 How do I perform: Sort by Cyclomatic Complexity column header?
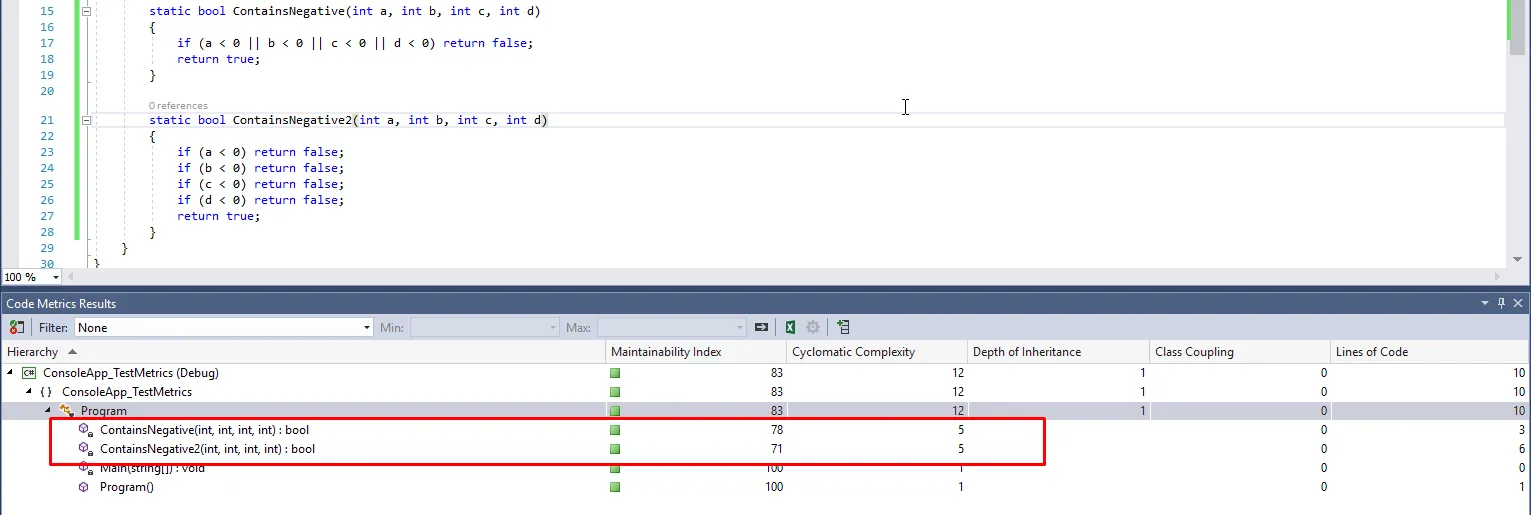point(877,352)
